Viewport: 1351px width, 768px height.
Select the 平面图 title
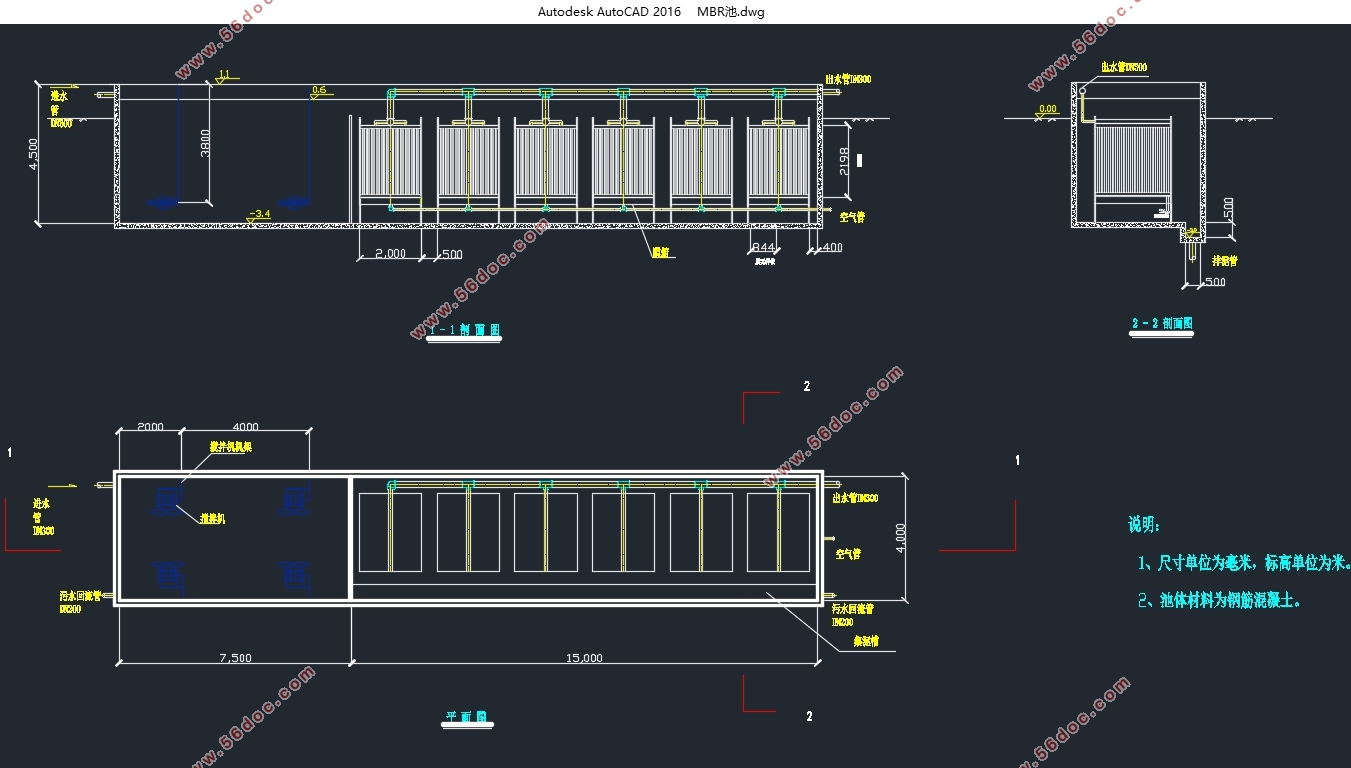(x=467, y=717)
